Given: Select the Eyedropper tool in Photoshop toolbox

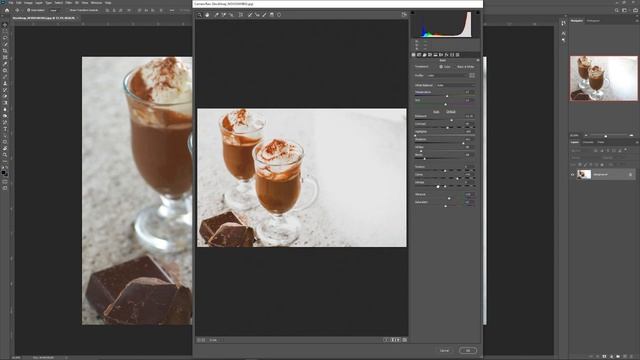Looking at the screenshot, I should pyautogui.click(x=5, y=64).
